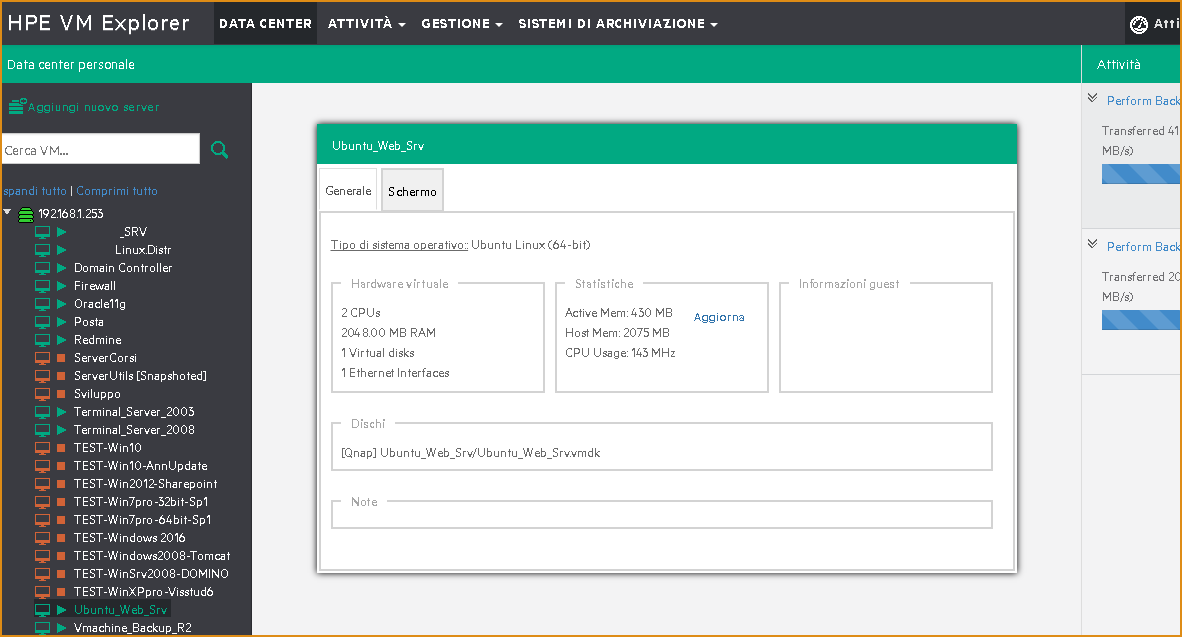
Task: Select the LinuxDistr VM entry
Action: (x=143, y=250)
